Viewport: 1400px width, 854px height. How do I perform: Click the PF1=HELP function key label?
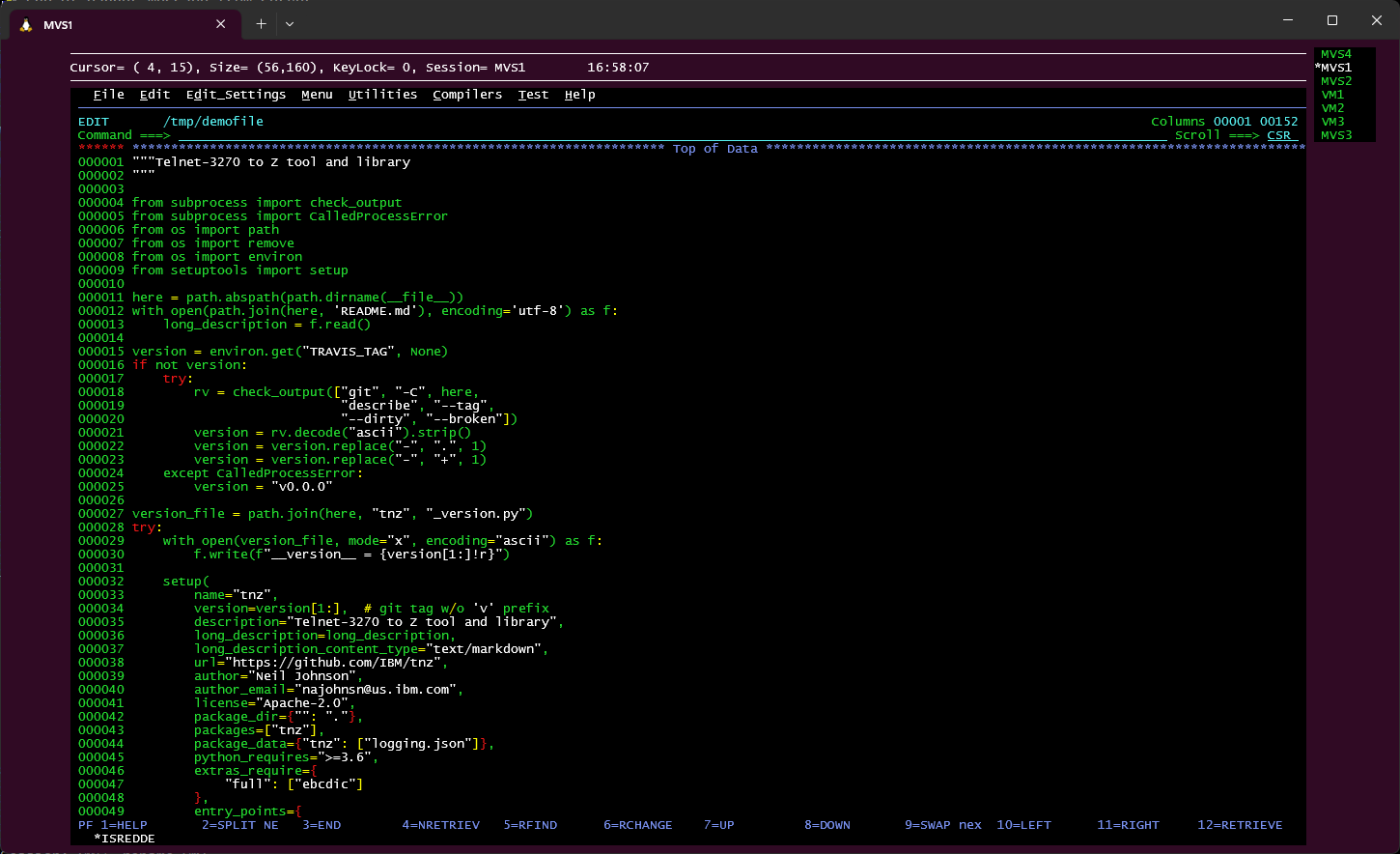(x=113, y=825)
